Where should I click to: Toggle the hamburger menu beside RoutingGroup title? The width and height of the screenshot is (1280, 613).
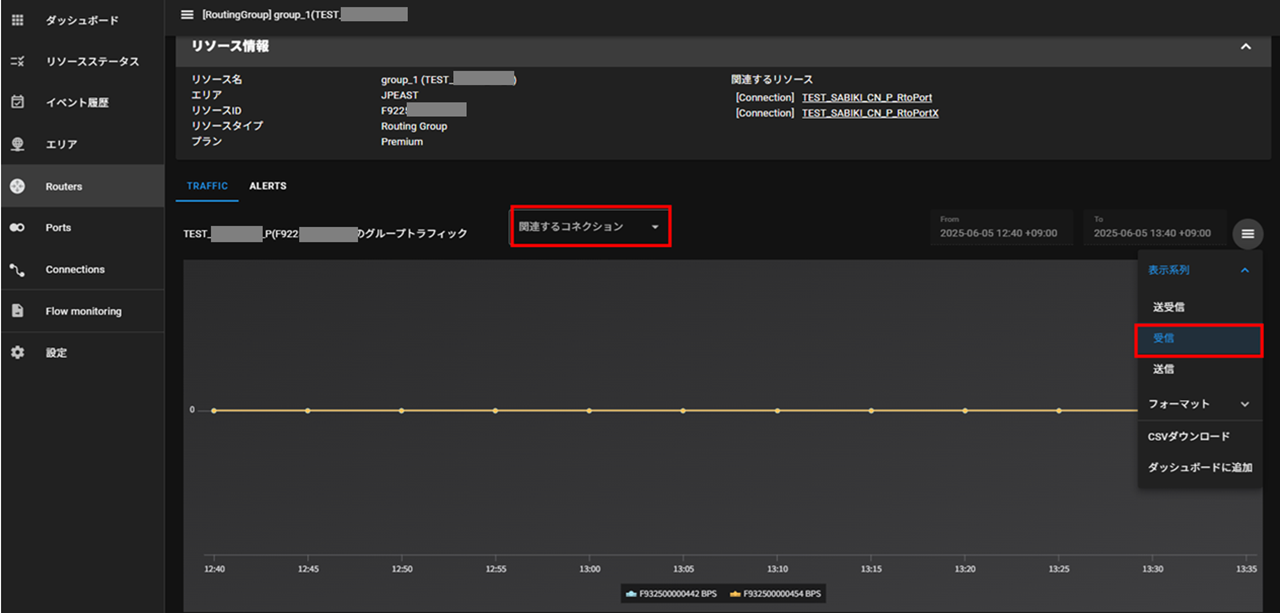(x=187, y=15)
